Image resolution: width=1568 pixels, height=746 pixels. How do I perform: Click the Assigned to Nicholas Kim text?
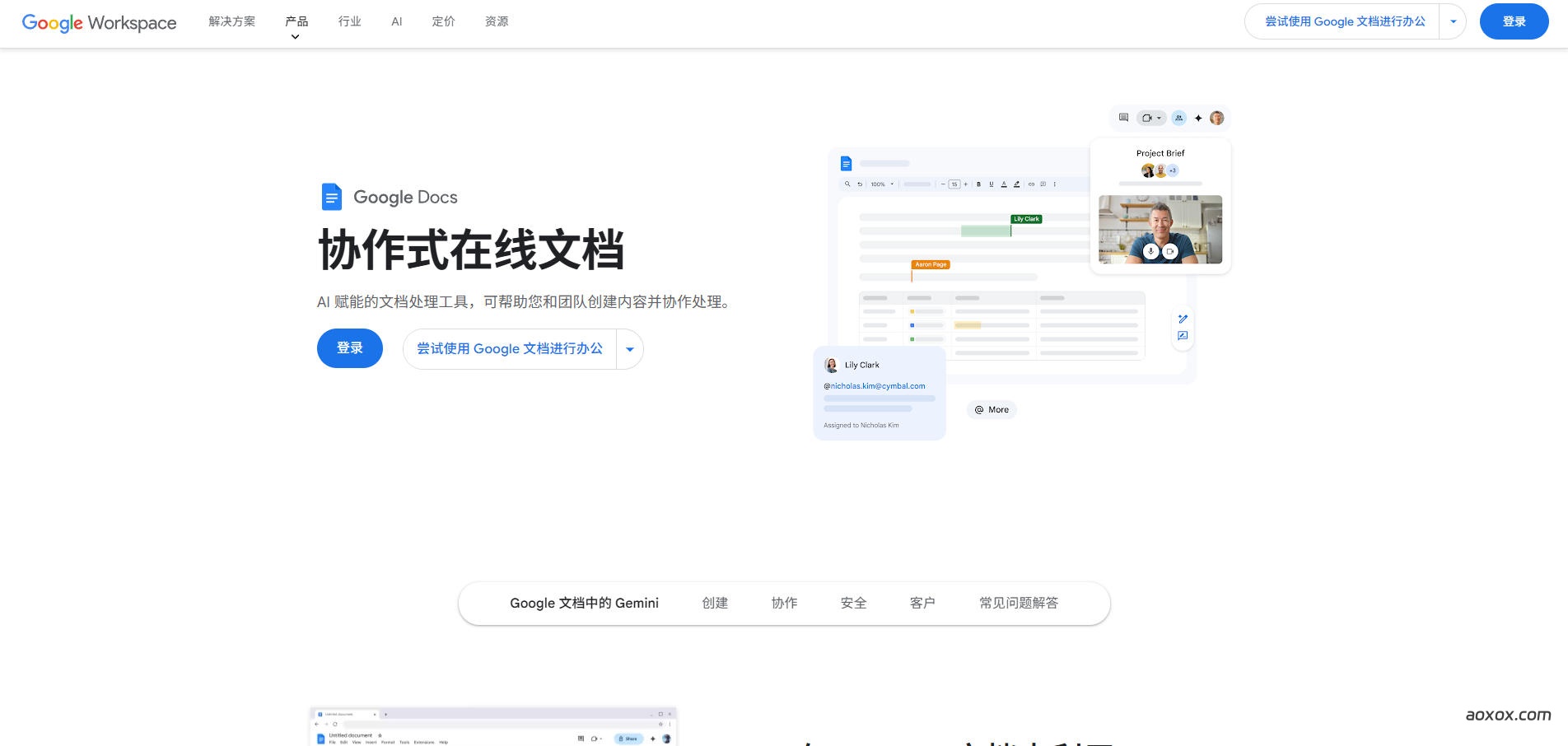pyautogui.click(x=861, y=425)
